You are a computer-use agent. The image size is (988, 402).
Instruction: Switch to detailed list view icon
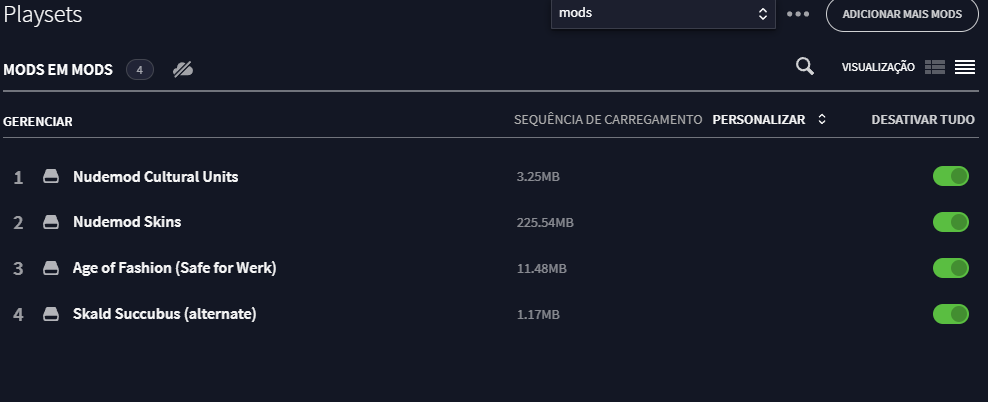click(934, 67)
